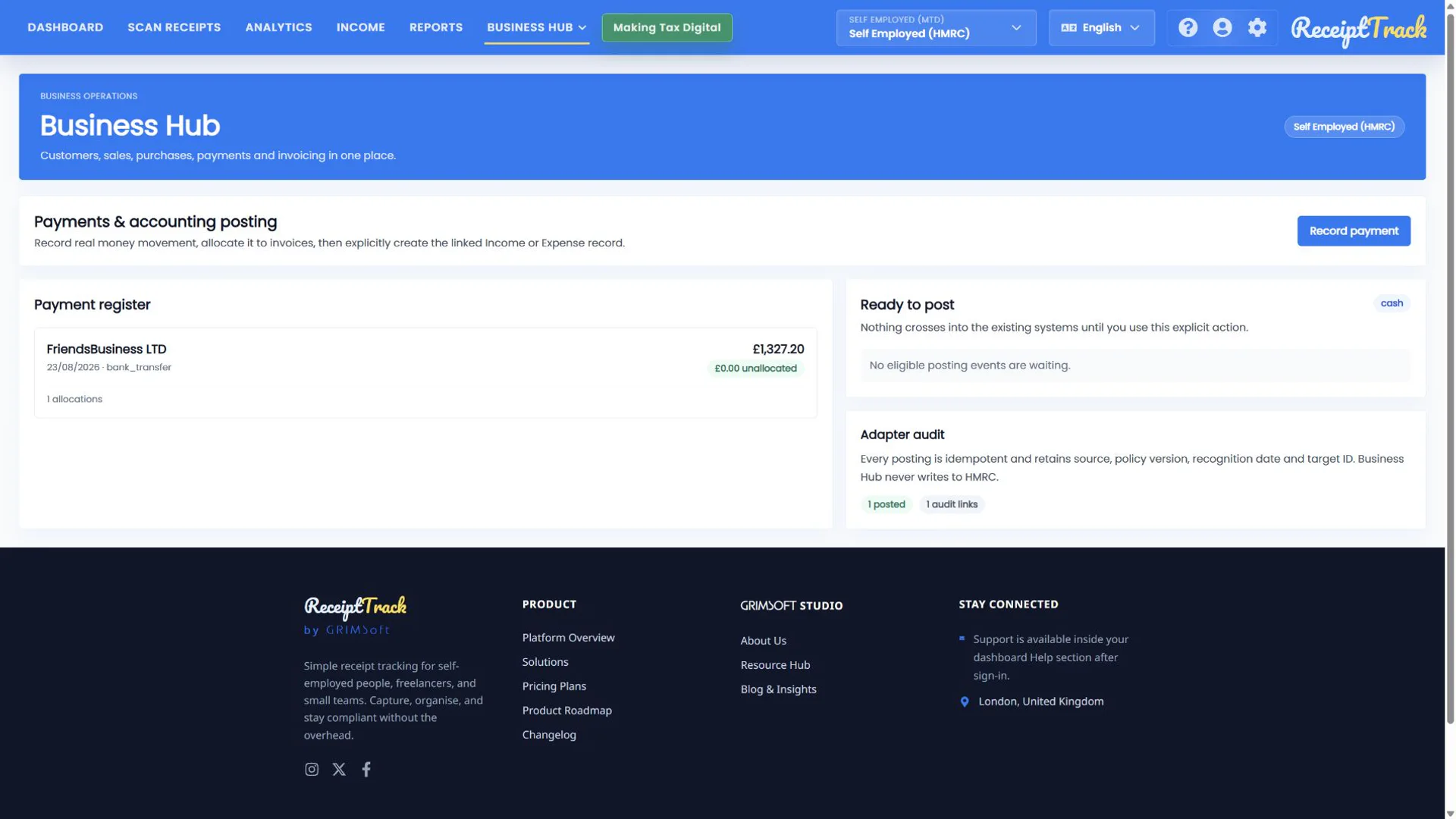Open the Facebook icon in footer
The height and width of the screenshot is (819, 1456).
point(366,769)
